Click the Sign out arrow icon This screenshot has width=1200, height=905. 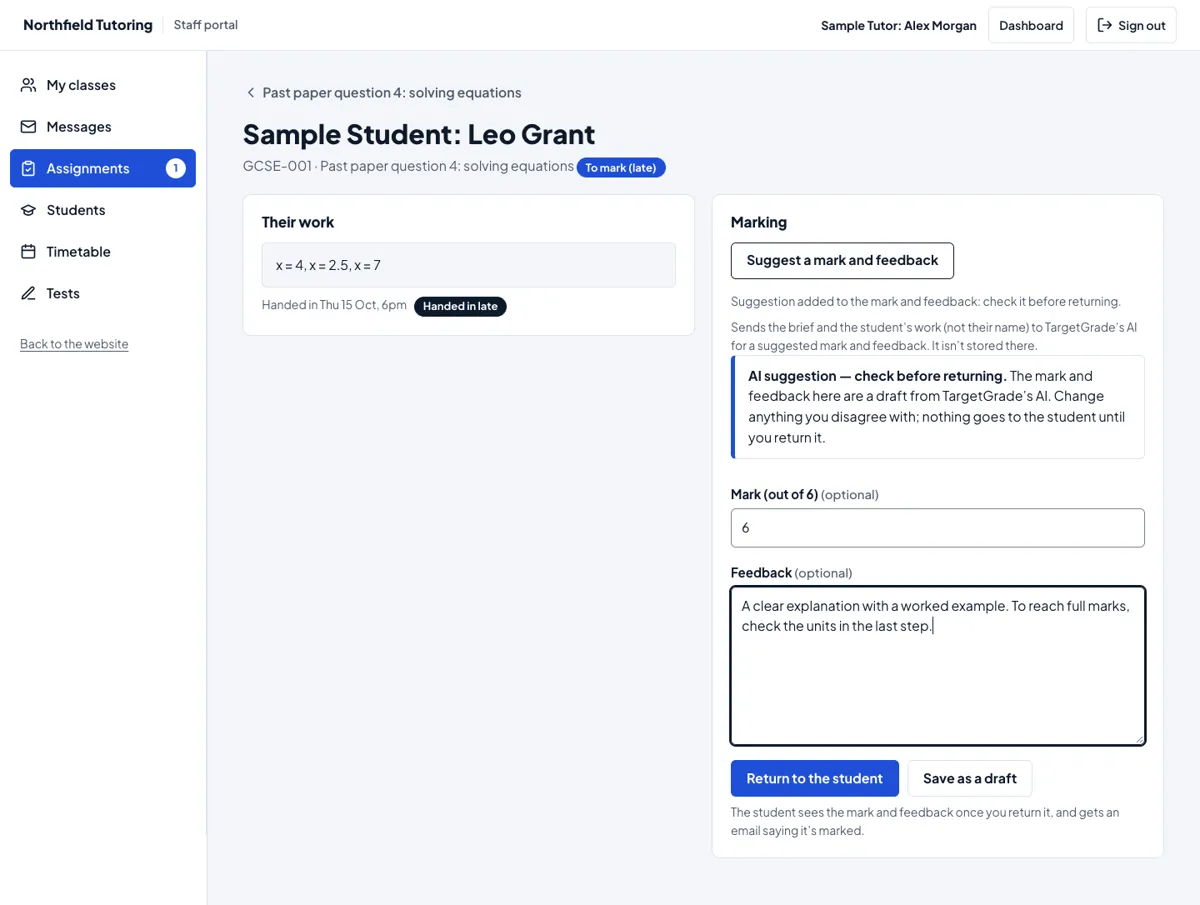point(1105,25)
